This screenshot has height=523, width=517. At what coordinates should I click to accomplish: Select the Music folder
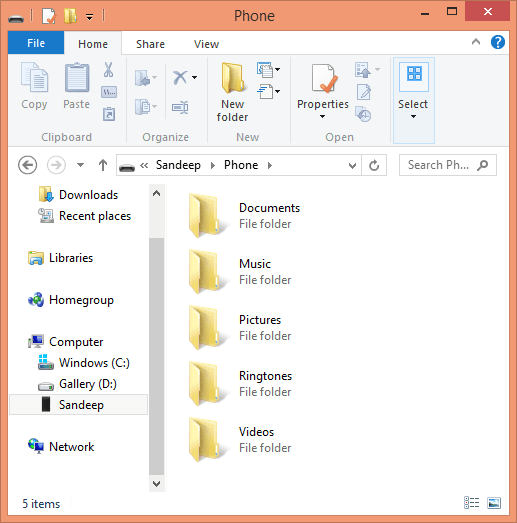coord(240,272)
